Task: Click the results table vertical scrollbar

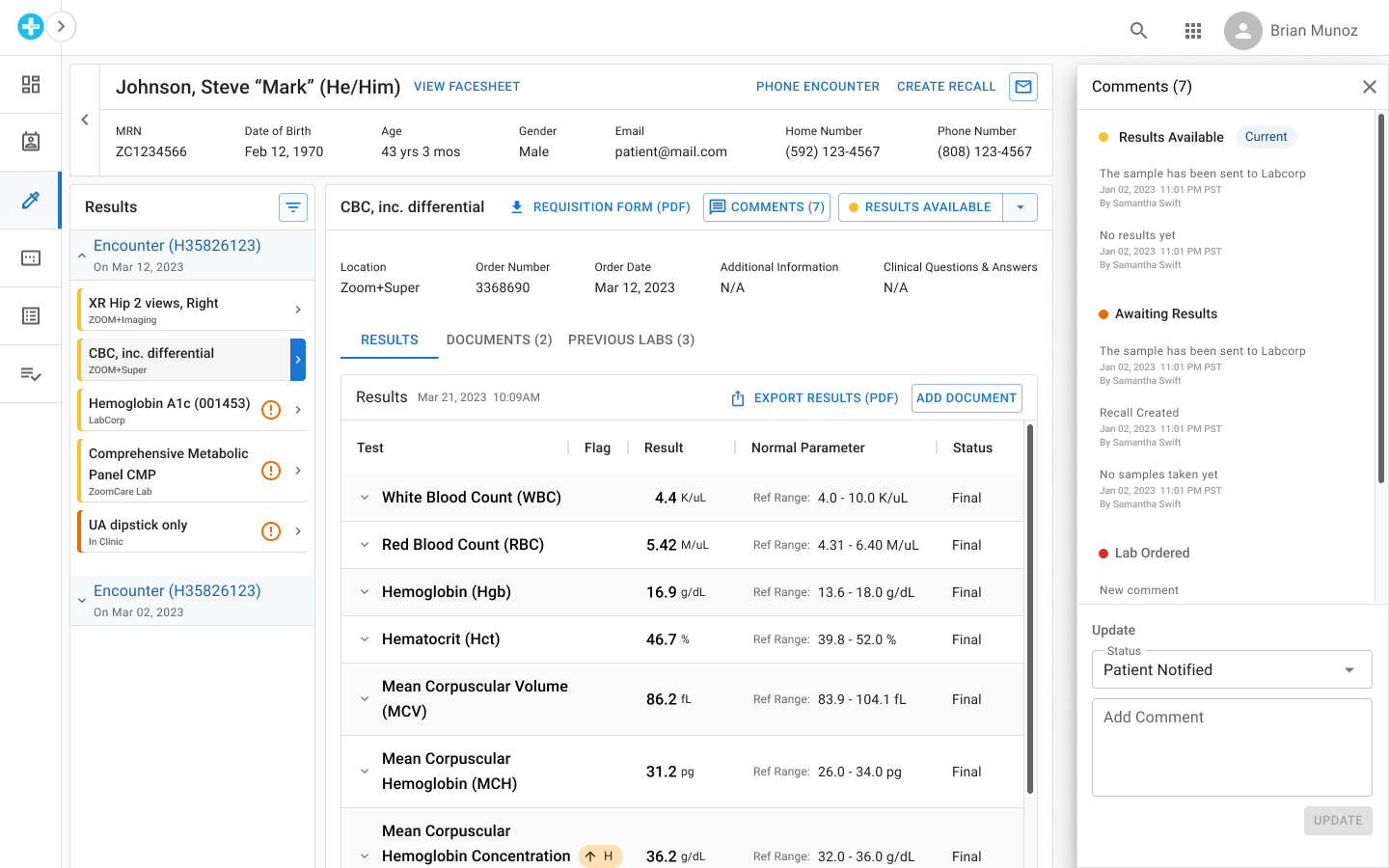Action: (x=1030, y=609)
